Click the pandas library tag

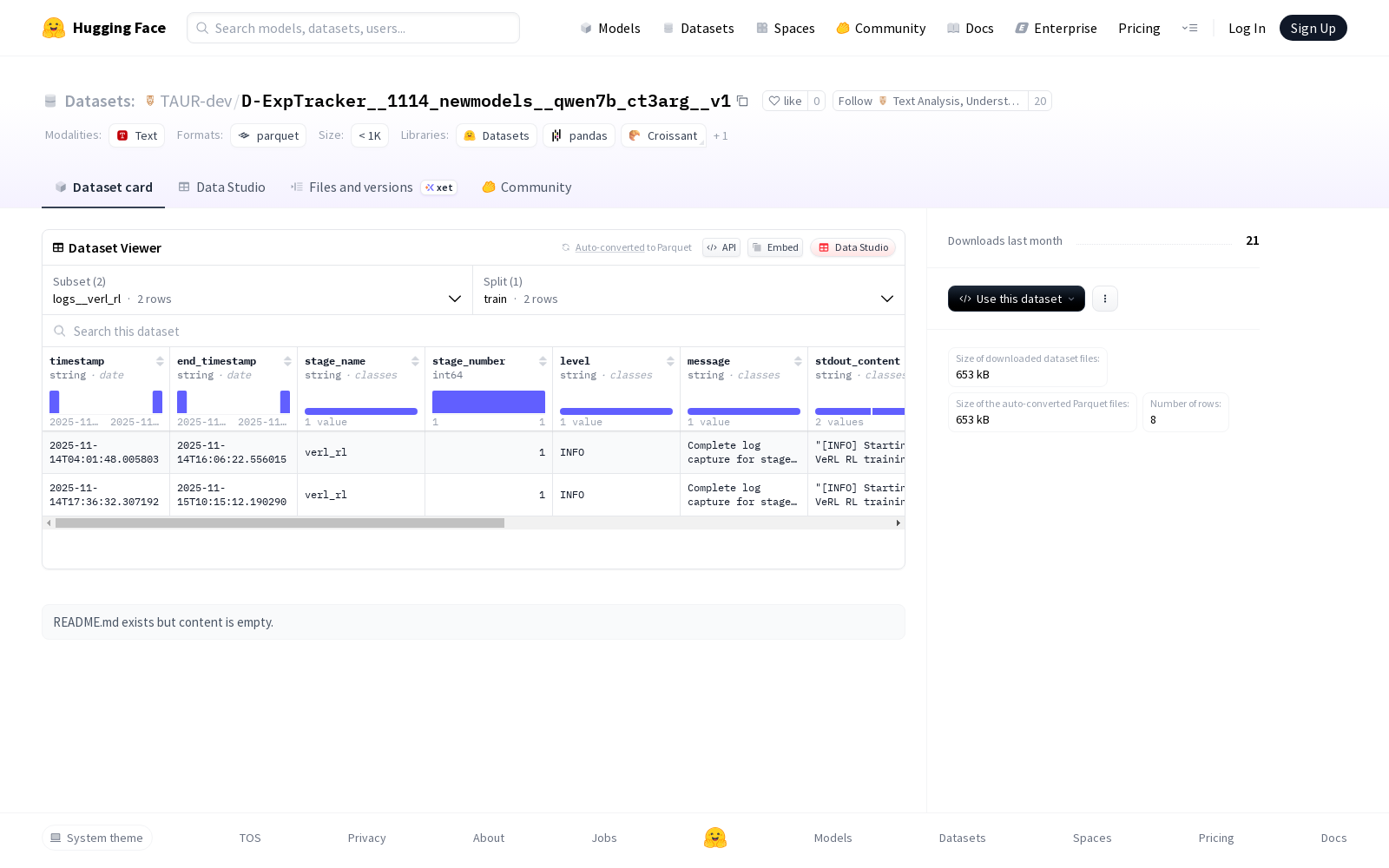(x=579, y=135)
